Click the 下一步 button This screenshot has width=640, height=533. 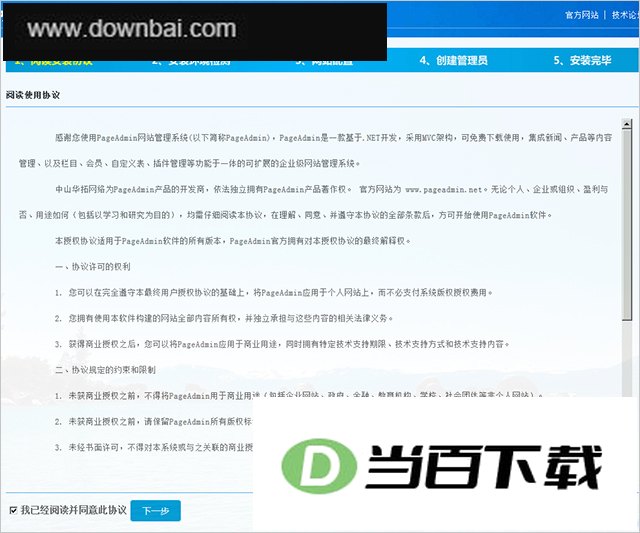(x=156, y=511)
